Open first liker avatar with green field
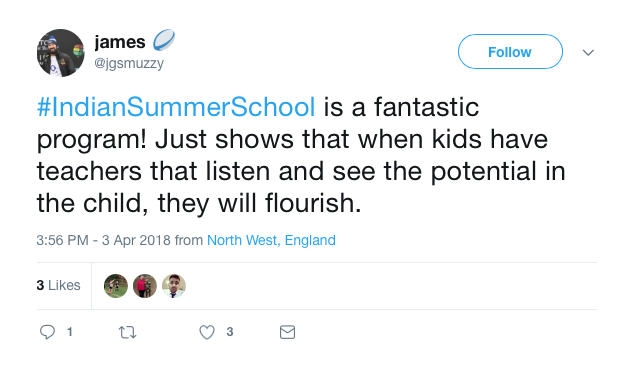 coord(116,286)
